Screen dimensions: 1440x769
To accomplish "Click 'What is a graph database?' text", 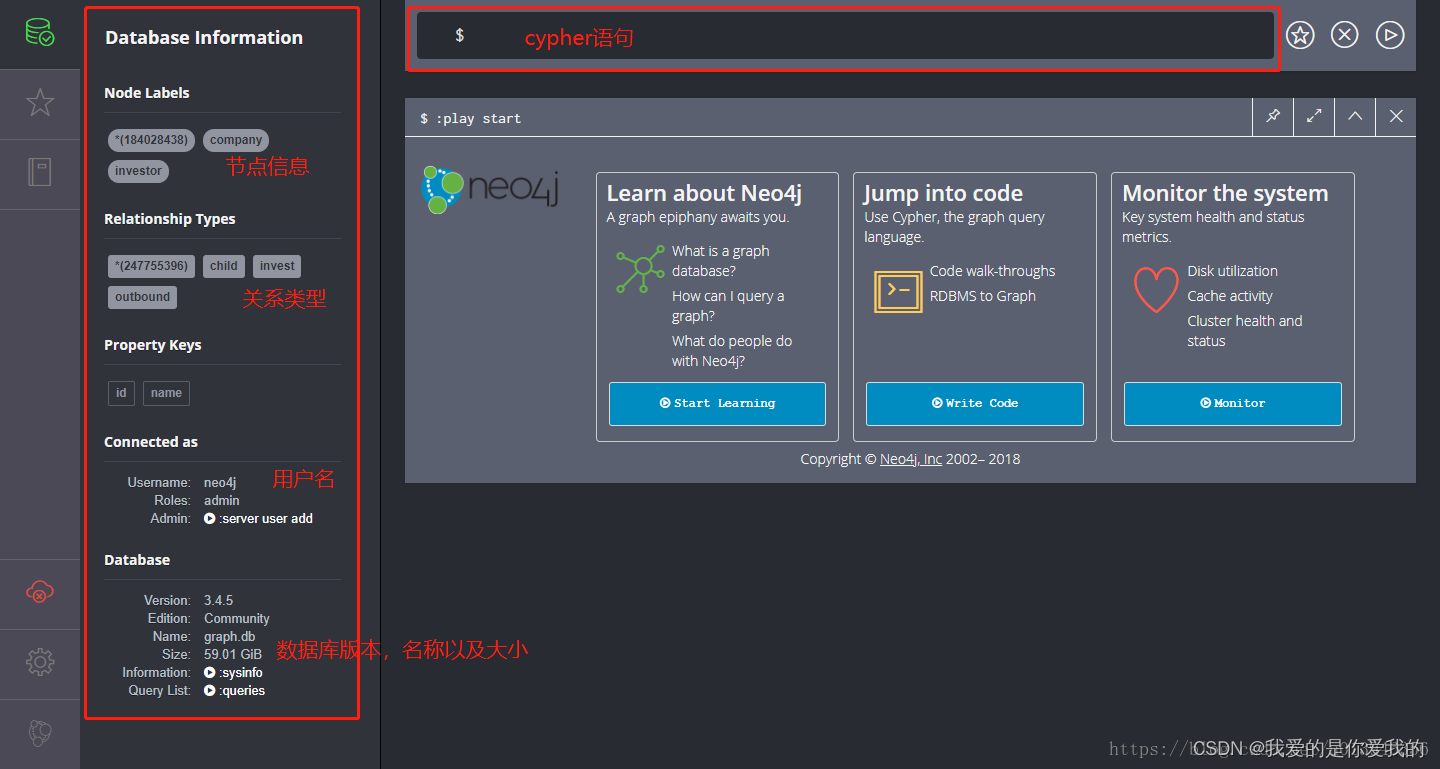I will point(720,261).
